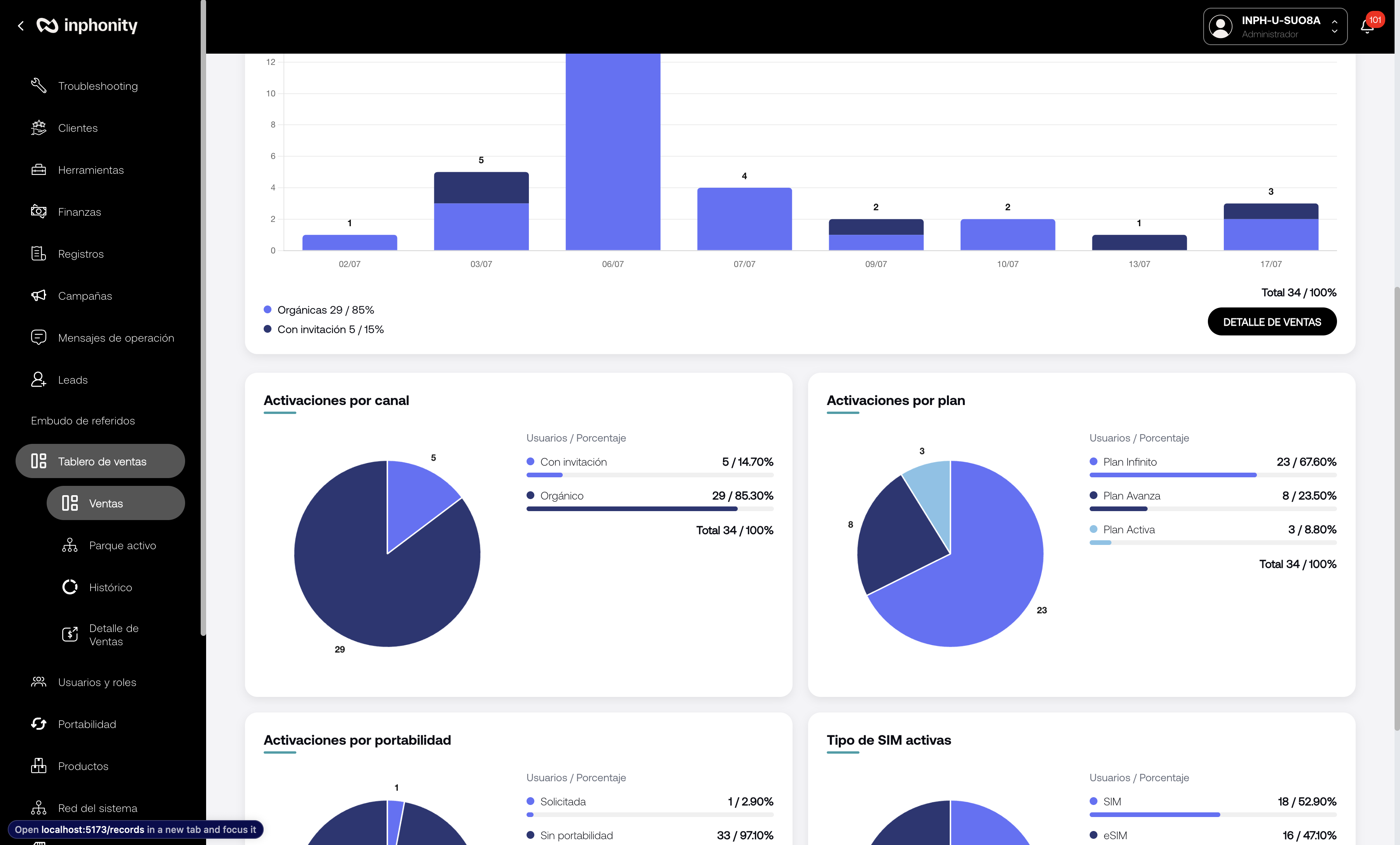Collapse the Tablero de ventas section
The width and height of the screenshot is (1400, 845).
(100, 461)
